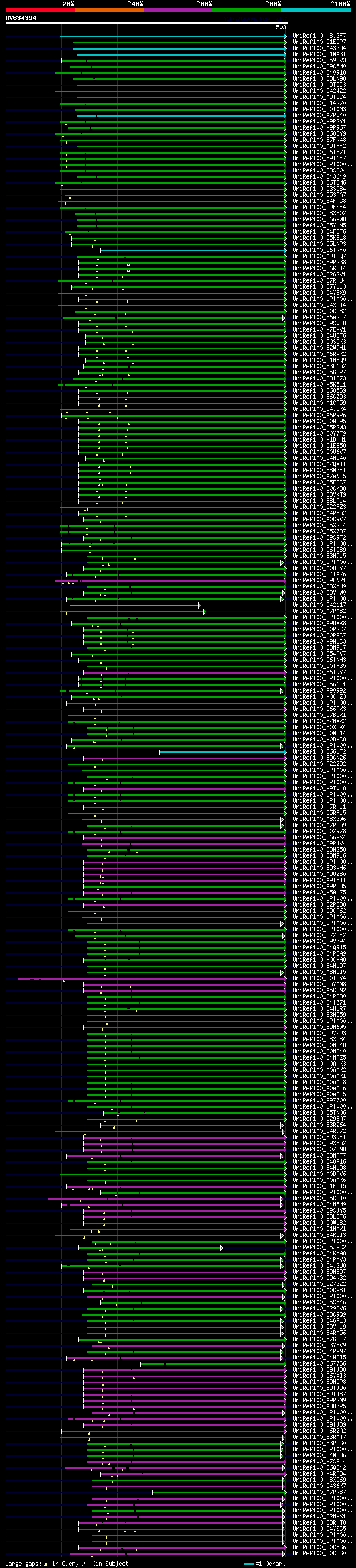Open hit UniRef100_A9TWJ8
The height and width of the screenshot is (1568, 356).
319,788
